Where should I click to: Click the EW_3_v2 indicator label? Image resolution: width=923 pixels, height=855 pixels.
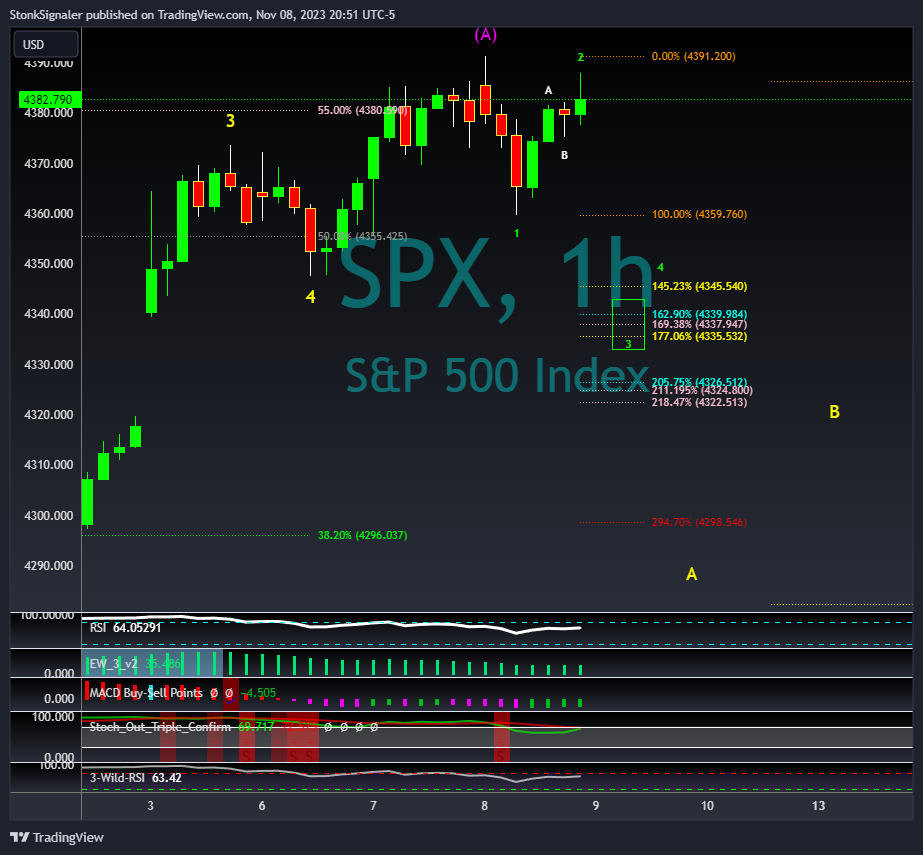pos(113,665)
